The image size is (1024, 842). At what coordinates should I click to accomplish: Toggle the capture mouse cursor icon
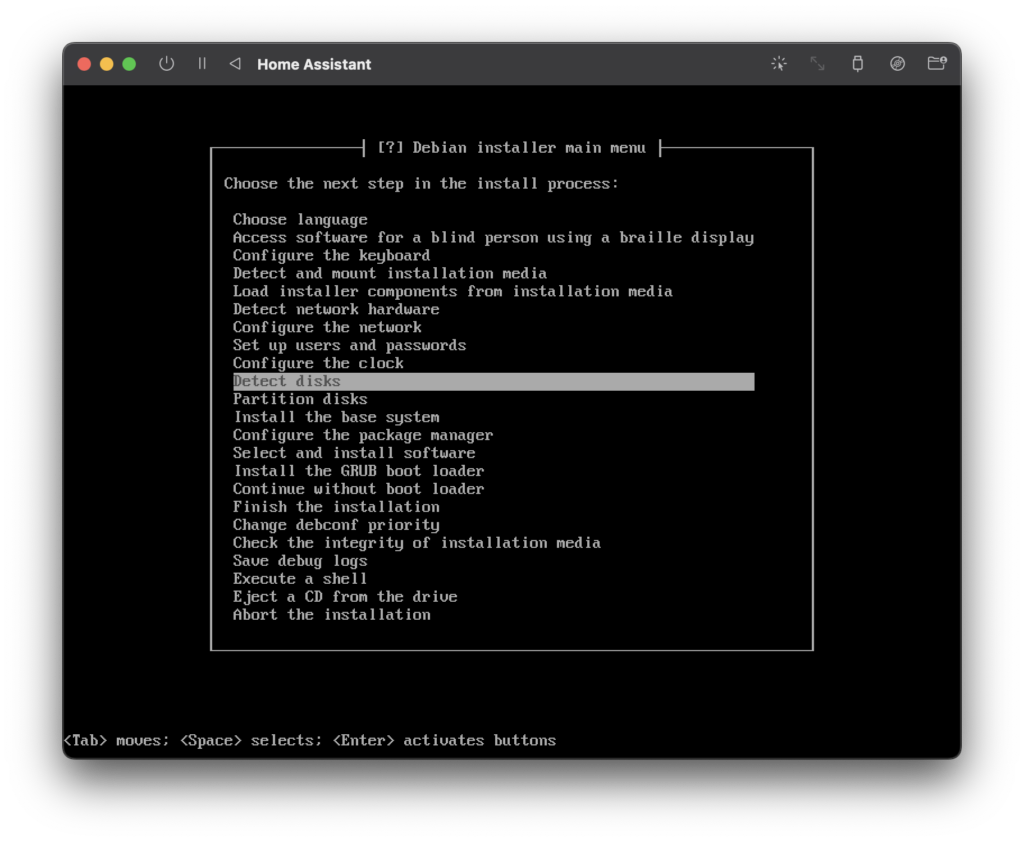click(x=778, y=63)
